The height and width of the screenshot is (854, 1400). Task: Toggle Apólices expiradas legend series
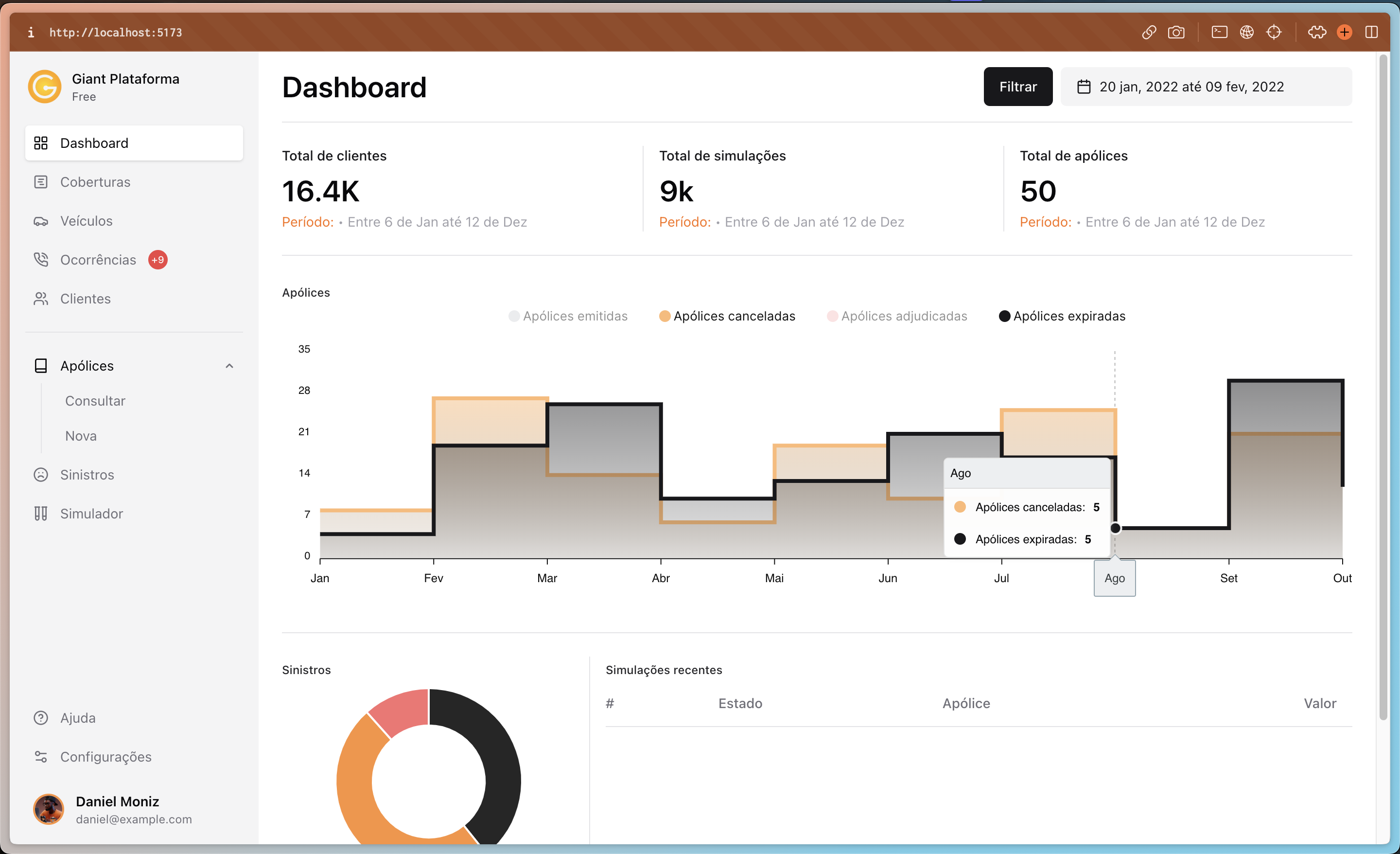pyautogui.click(x=1062, y=316)
